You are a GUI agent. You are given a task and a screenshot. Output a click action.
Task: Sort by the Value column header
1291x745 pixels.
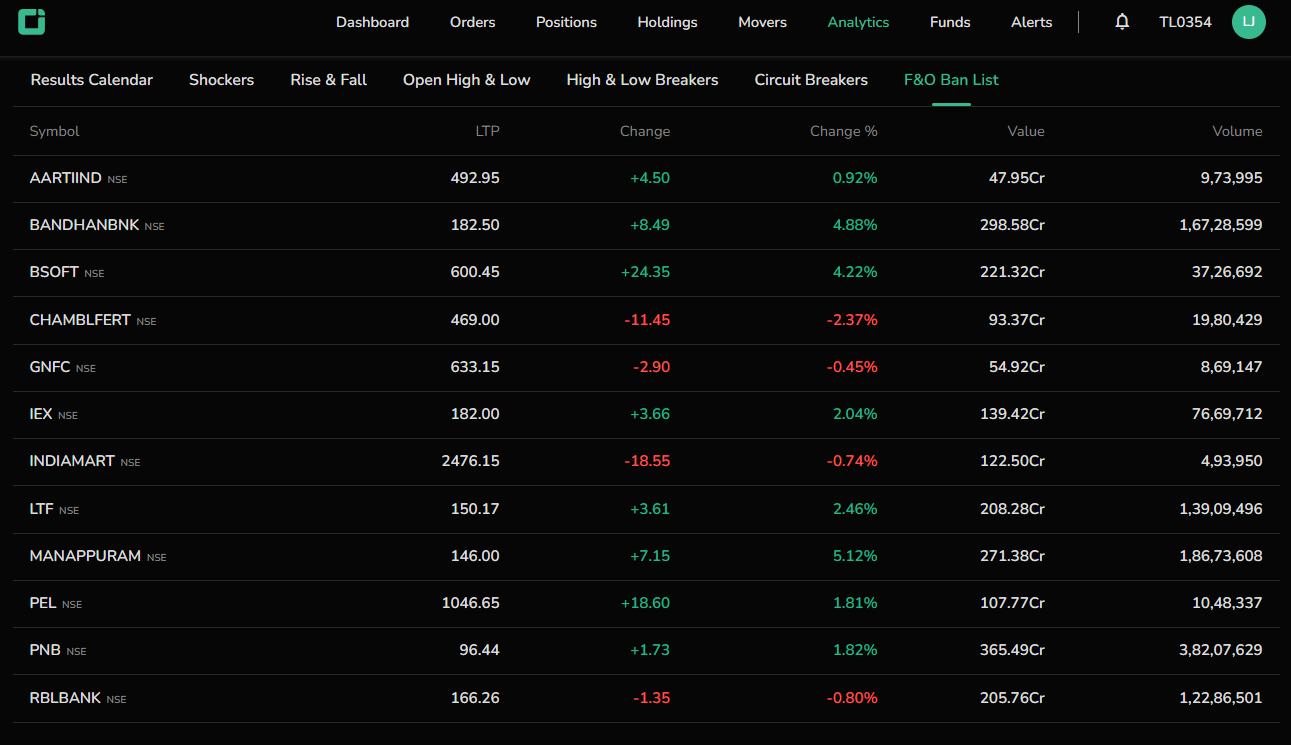[1026, 131]
